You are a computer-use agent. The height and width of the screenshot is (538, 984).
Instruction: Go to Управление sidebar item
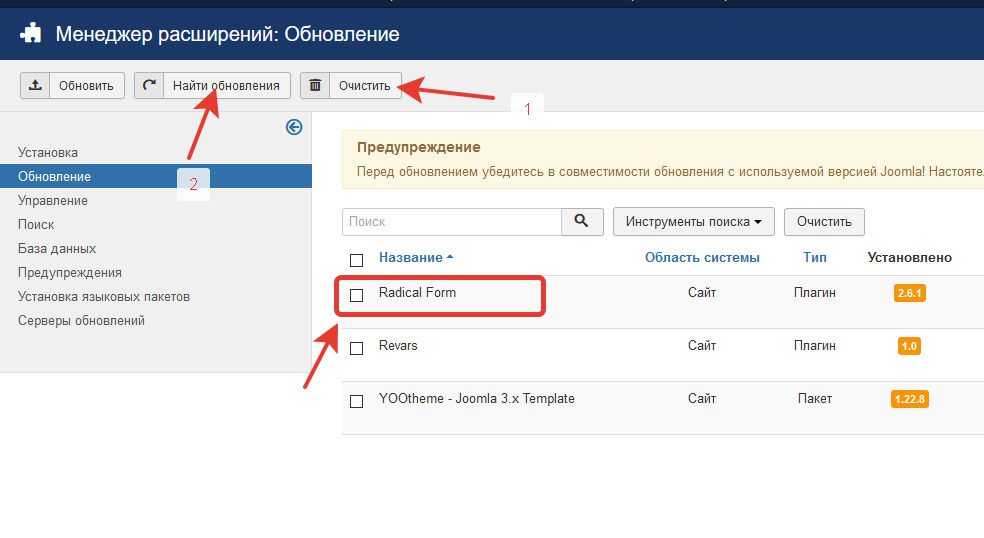click(x=53, y=201)
